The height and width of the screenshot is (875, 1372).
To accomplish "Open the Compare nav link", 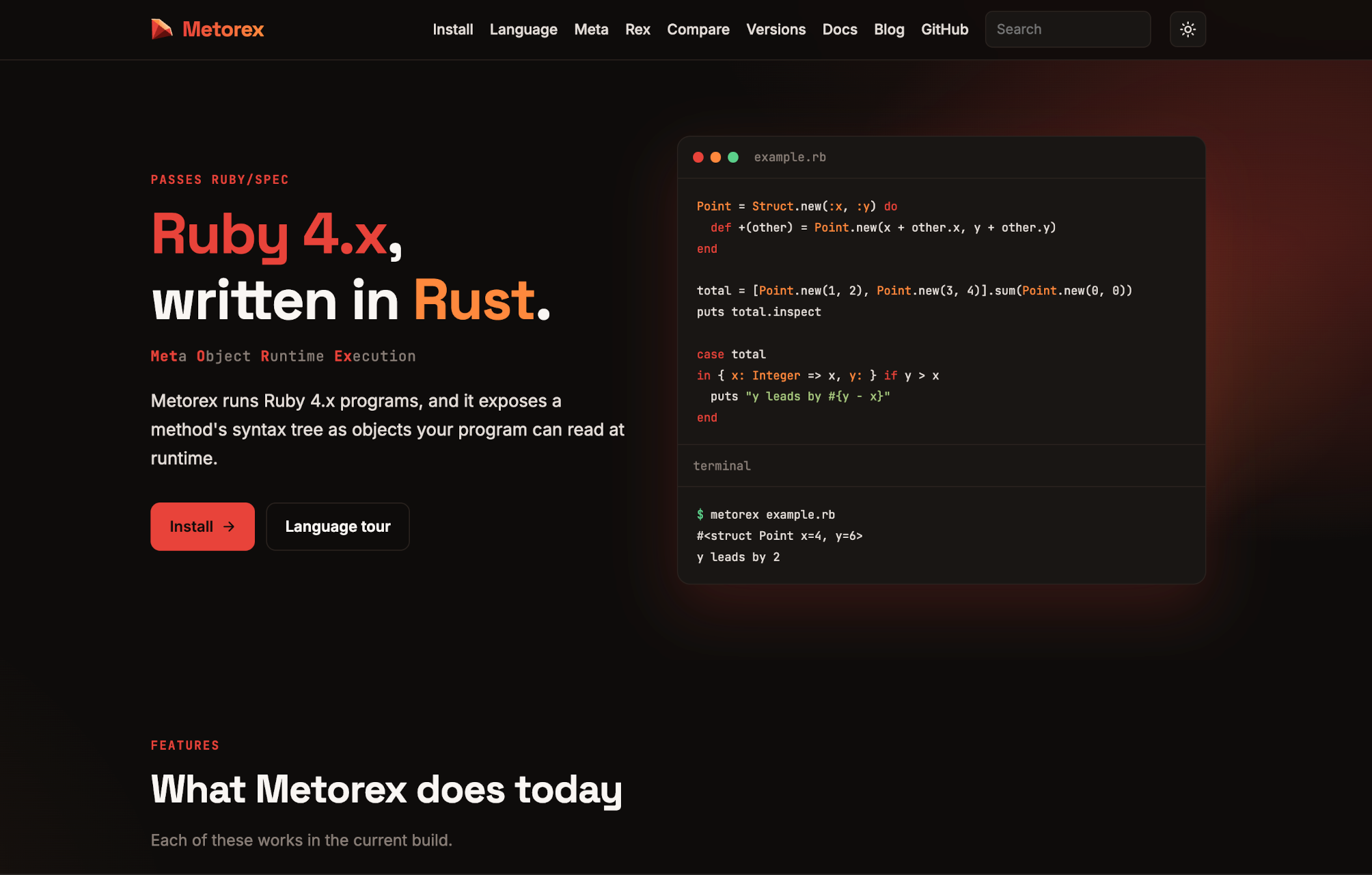I will pos(698,29).
